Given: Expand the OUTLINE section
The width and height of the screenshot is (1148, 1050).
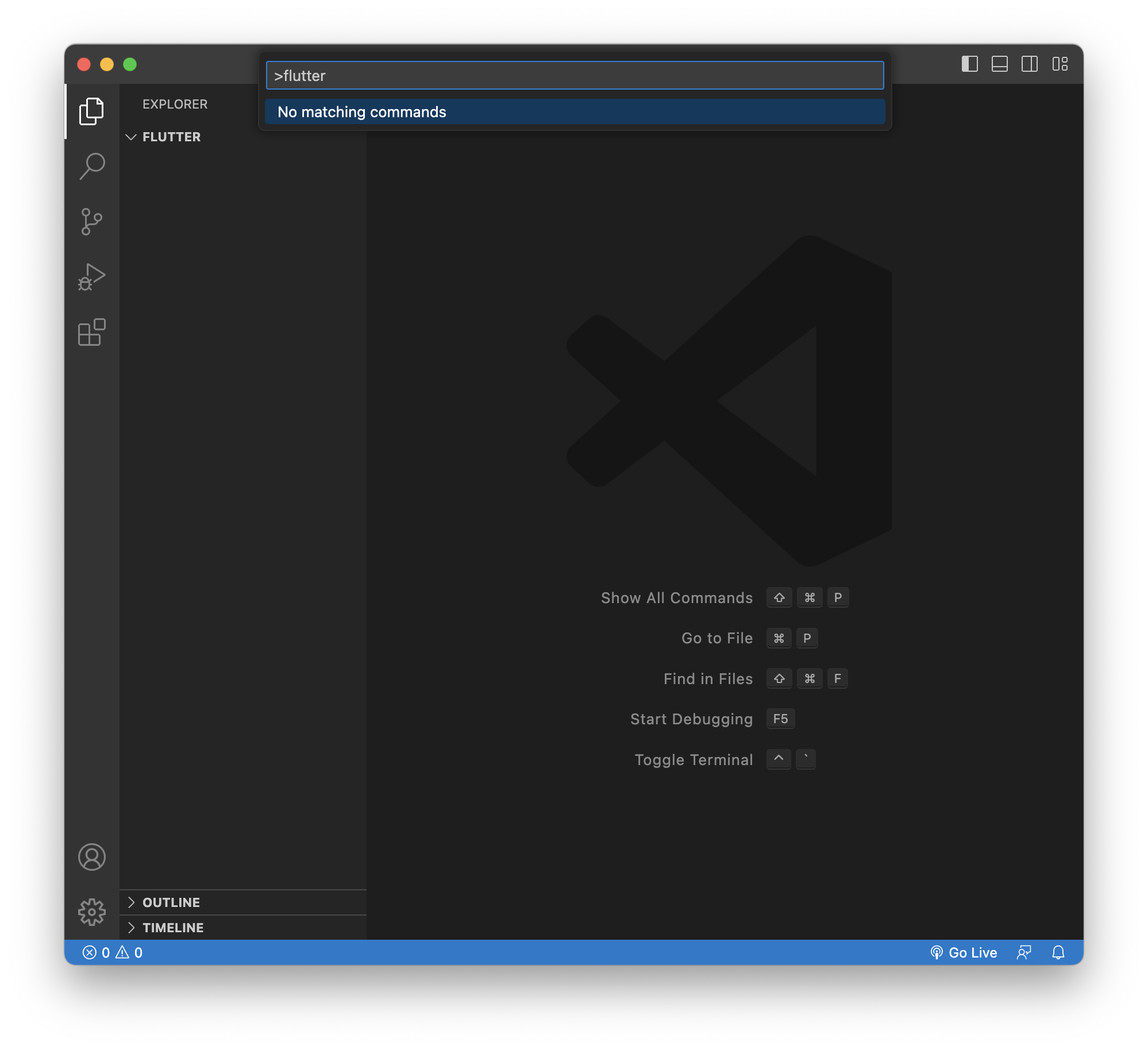Looking at the screenshot, I should (x=243, y=902).
